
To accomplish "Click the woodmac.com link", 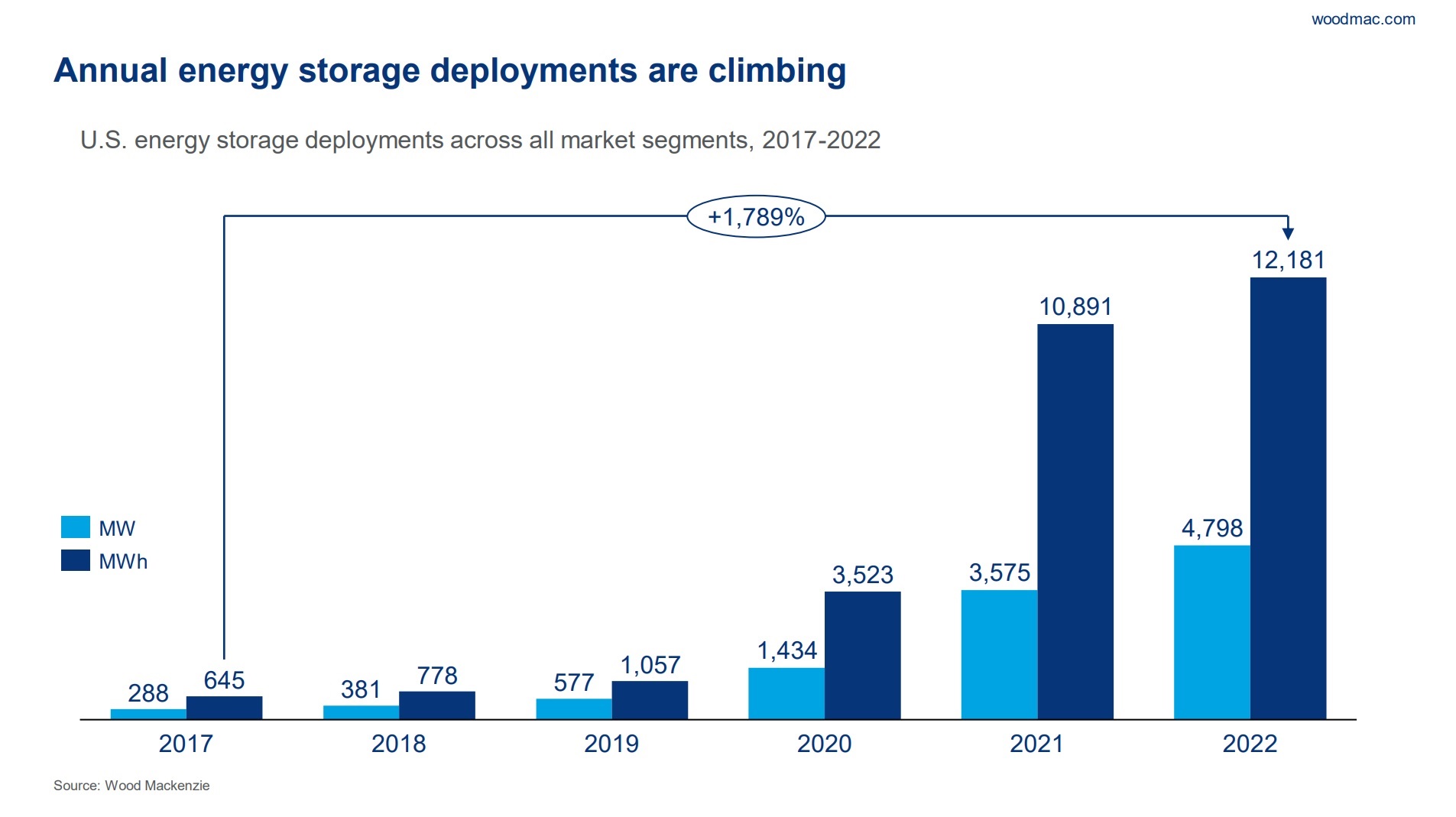I will point(1364,20).
